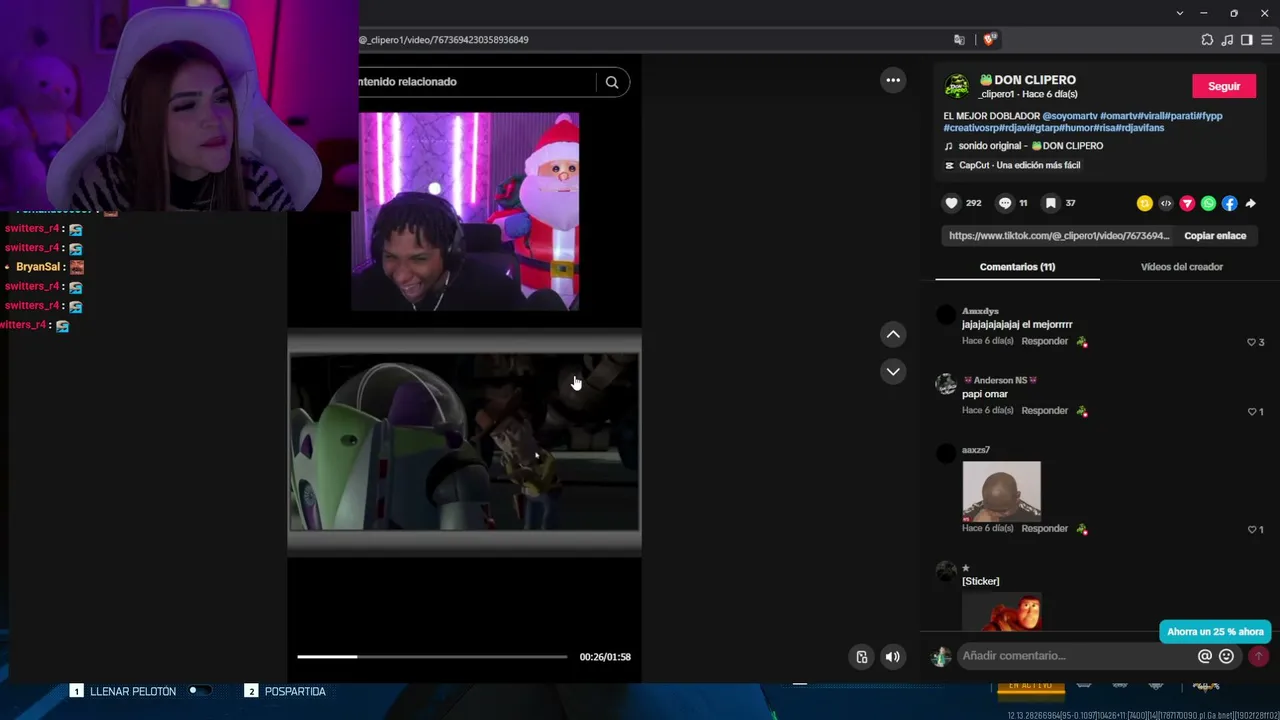
Task: Open the image in aaxzs7's comment
Action: point(1001,490)
